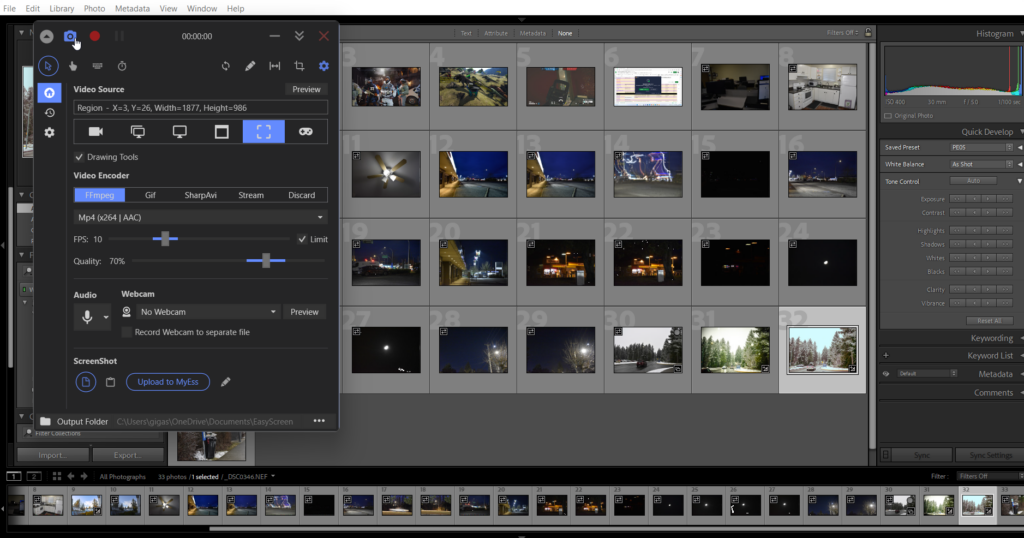The height and width of the screenshot is (538, 1024).
Task: Choose the game capture video source
Action: 306,131
